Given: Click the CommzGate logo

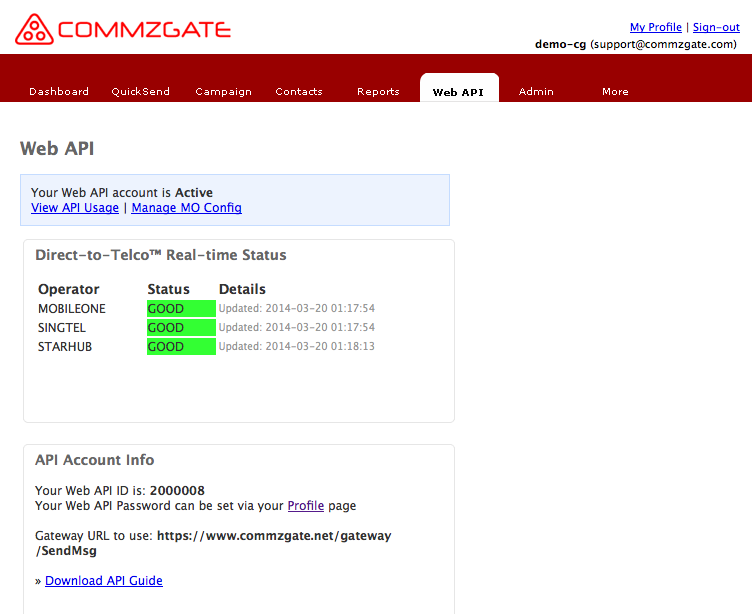Looking at the screenshot, I should [x=123, y=29].
